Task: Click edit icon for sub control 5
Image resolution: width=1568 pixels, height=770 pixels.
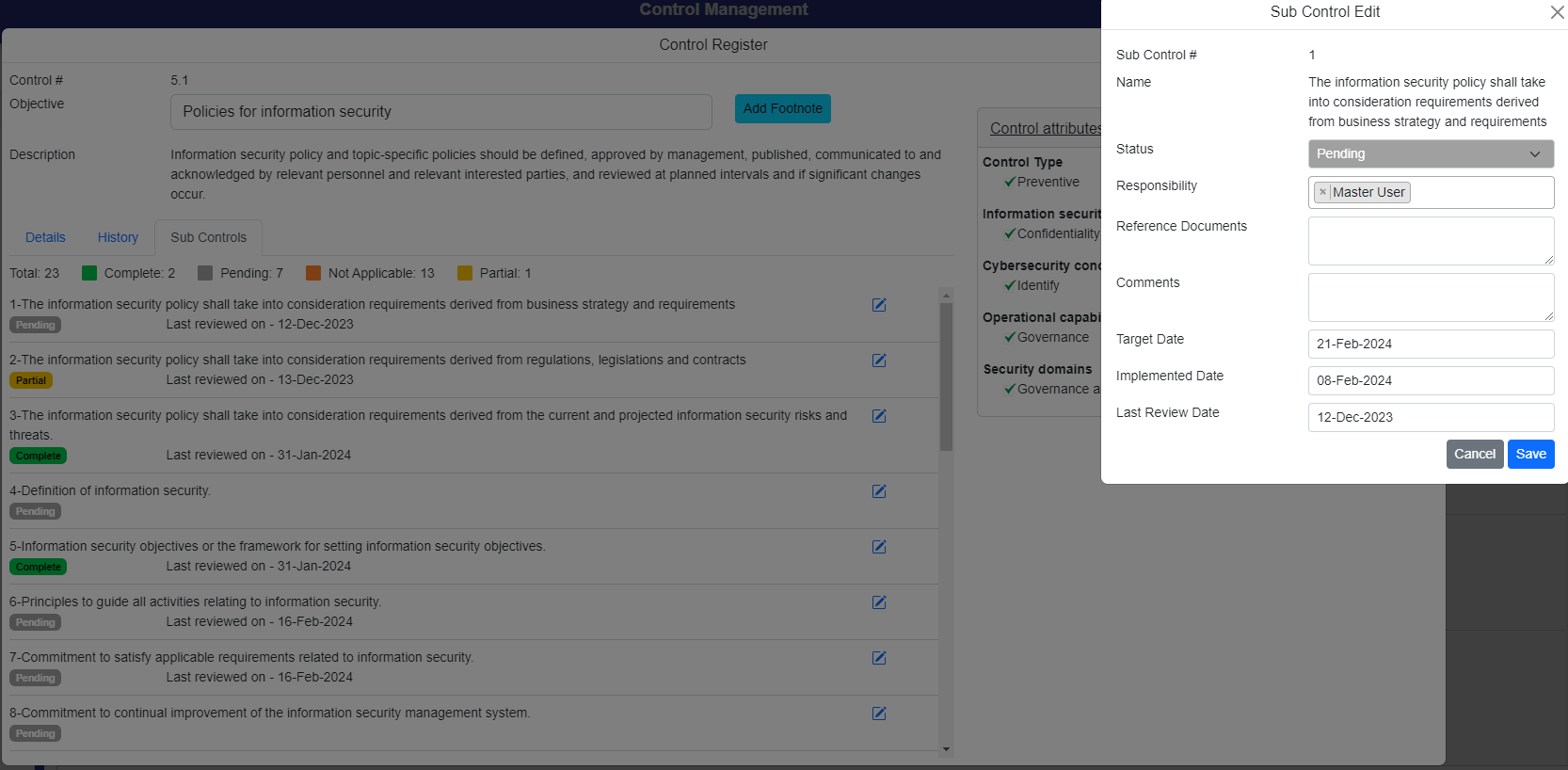Action: point(879,547)
